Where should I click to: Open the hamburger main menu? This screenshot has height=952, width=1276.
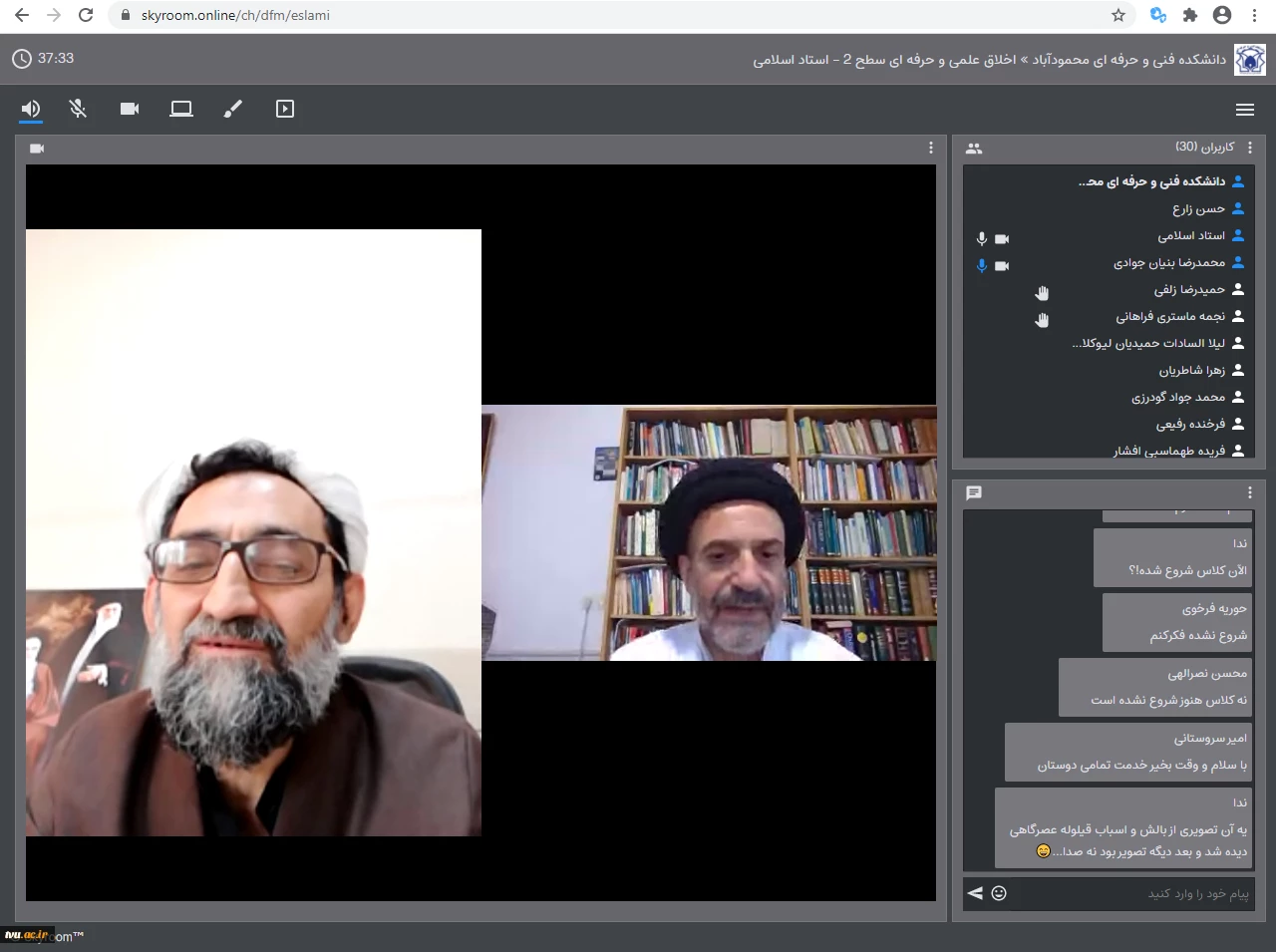tap(1244, 110)
